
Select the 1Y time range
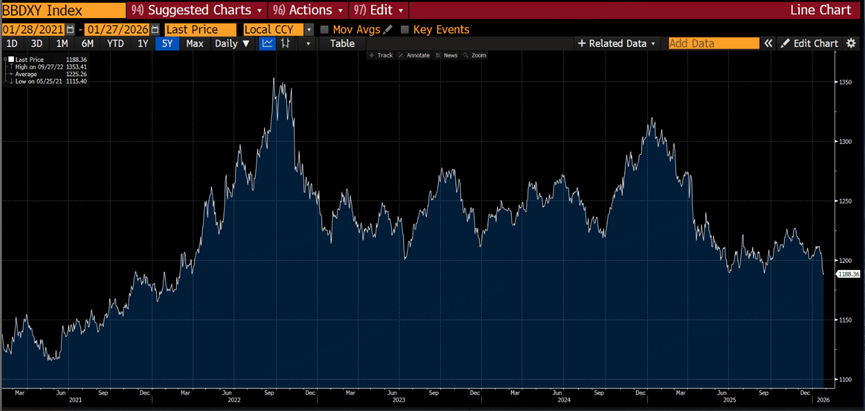(x=143, y=44)
